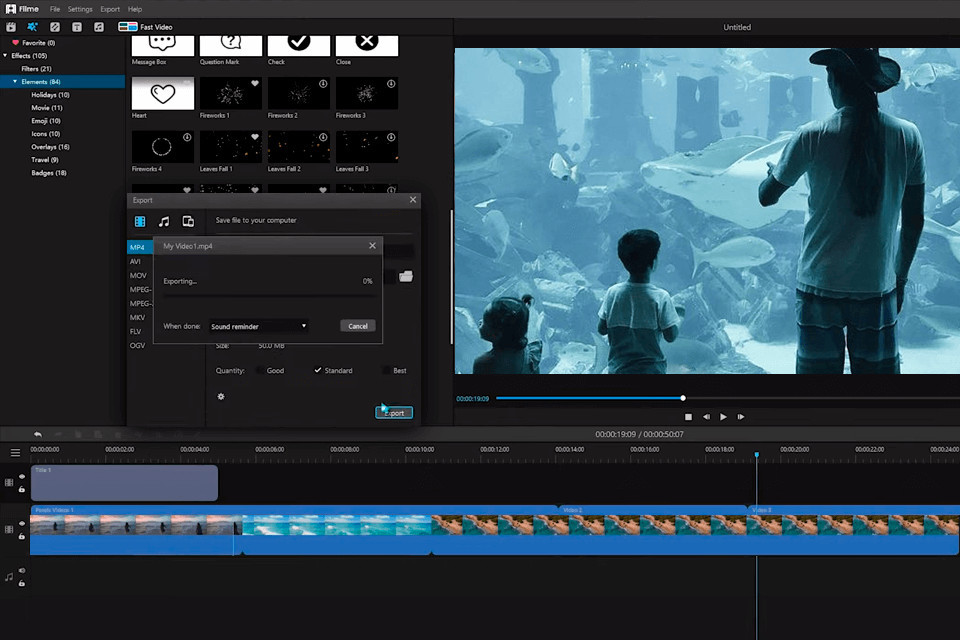
Task: Open the Audio music note toolbar icon
Action: click(x=98, y=27)
